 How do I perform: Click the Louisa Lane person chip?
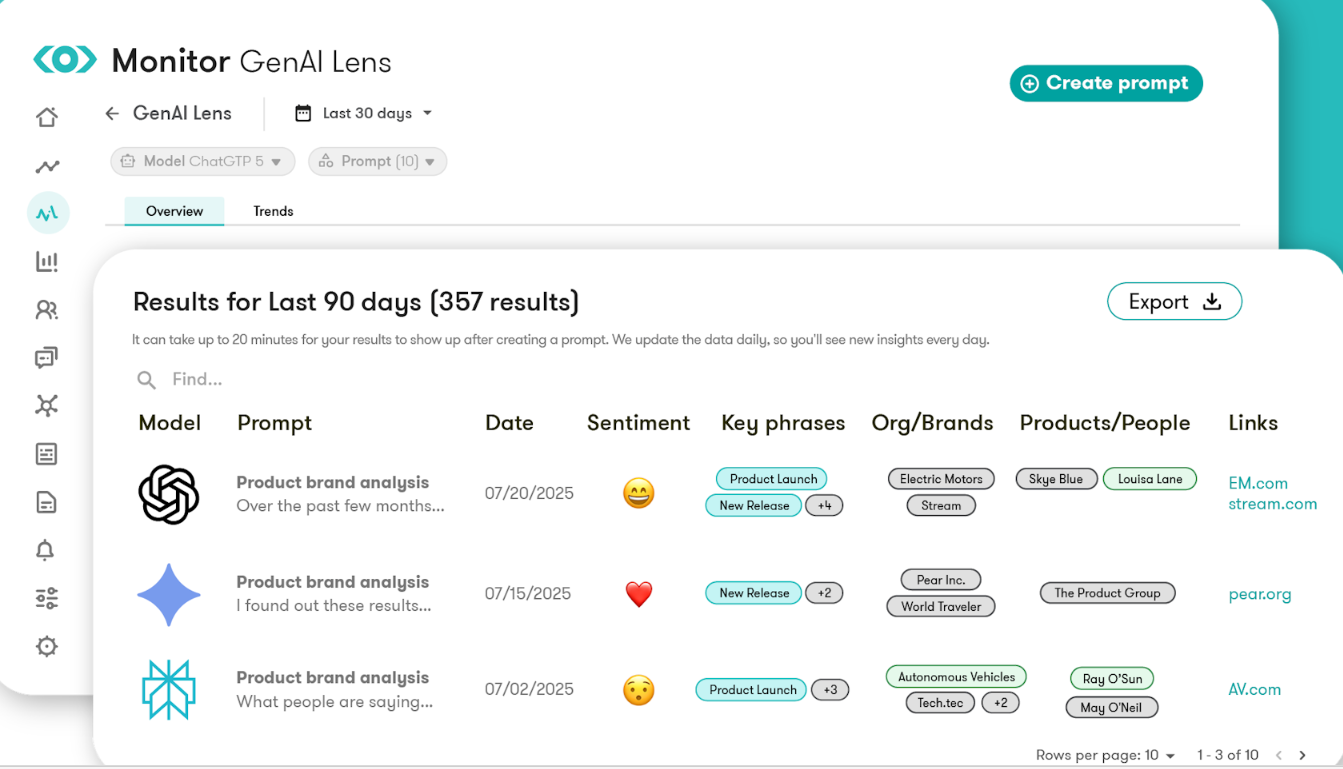(x=1150, y=479)
